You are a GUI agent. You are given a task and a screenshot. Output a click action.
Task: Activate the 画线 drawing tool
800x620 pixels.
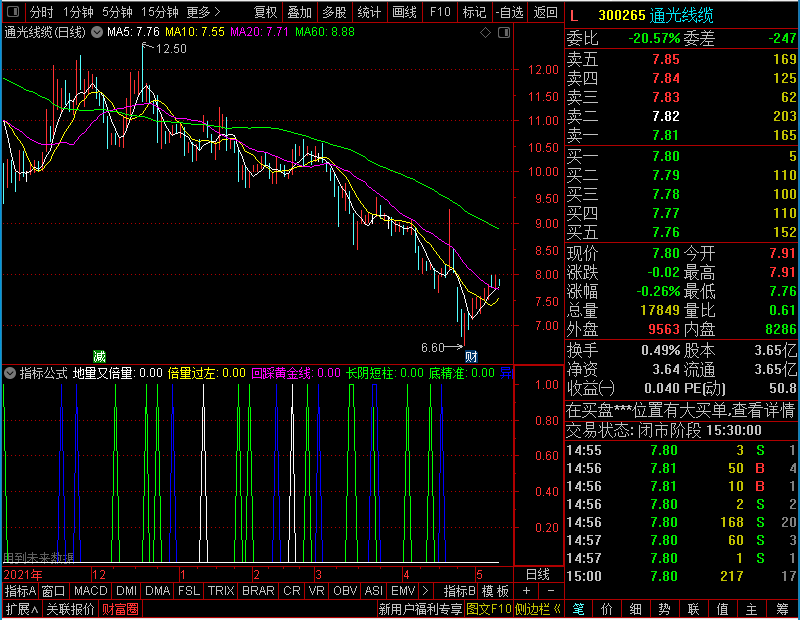click(x=404, y=12)
